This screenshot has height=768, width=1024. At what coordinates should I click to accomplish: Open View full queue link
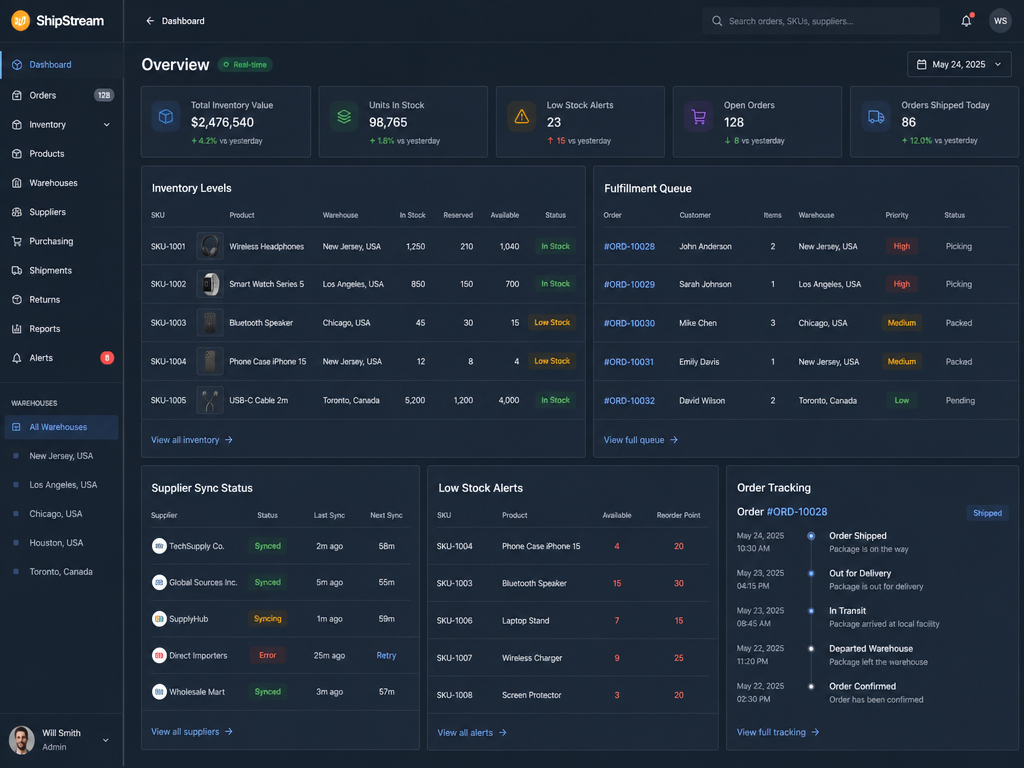point(641,440)
